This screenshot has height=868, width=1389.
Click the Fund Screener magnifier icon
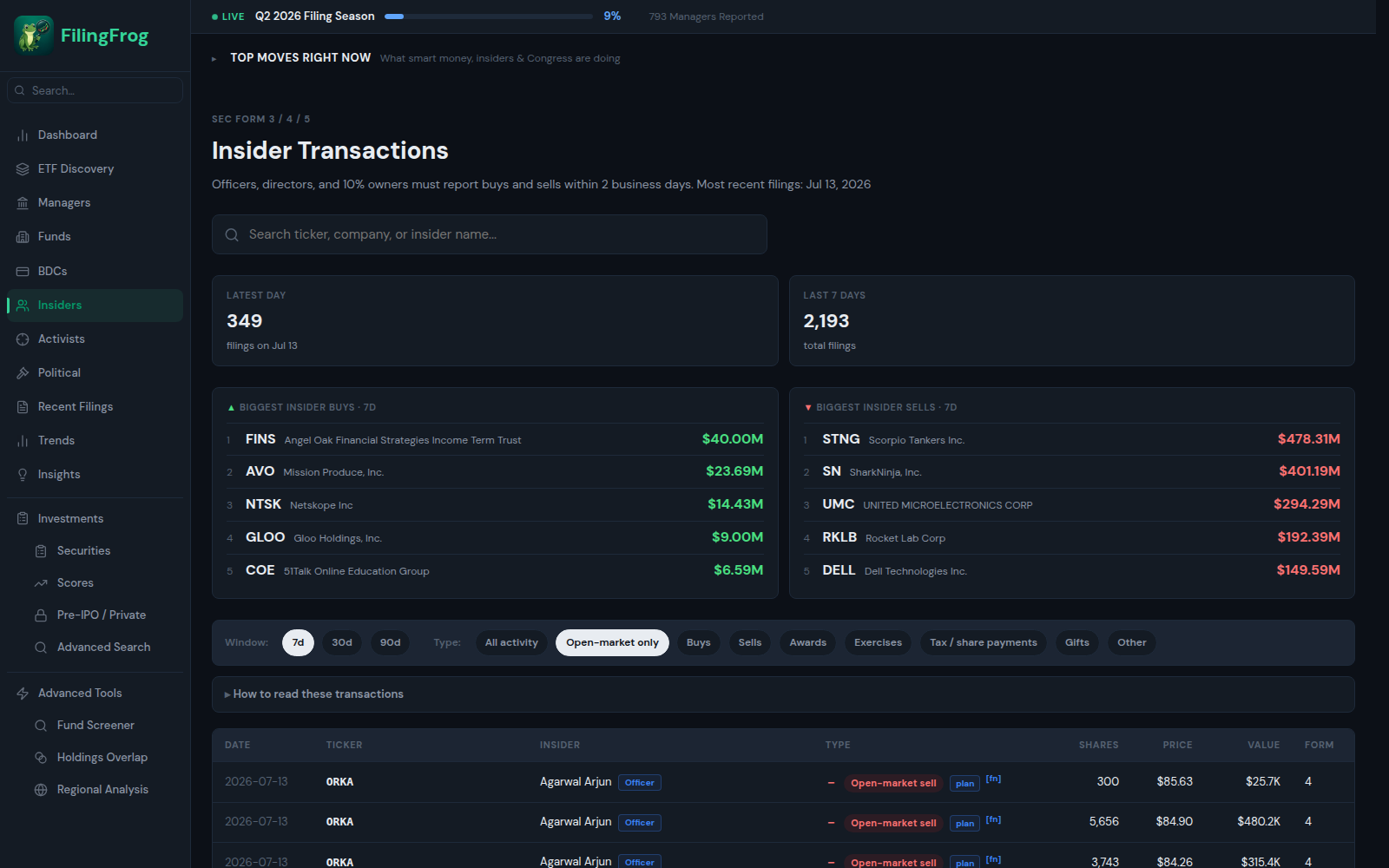[x=41, y=726]
